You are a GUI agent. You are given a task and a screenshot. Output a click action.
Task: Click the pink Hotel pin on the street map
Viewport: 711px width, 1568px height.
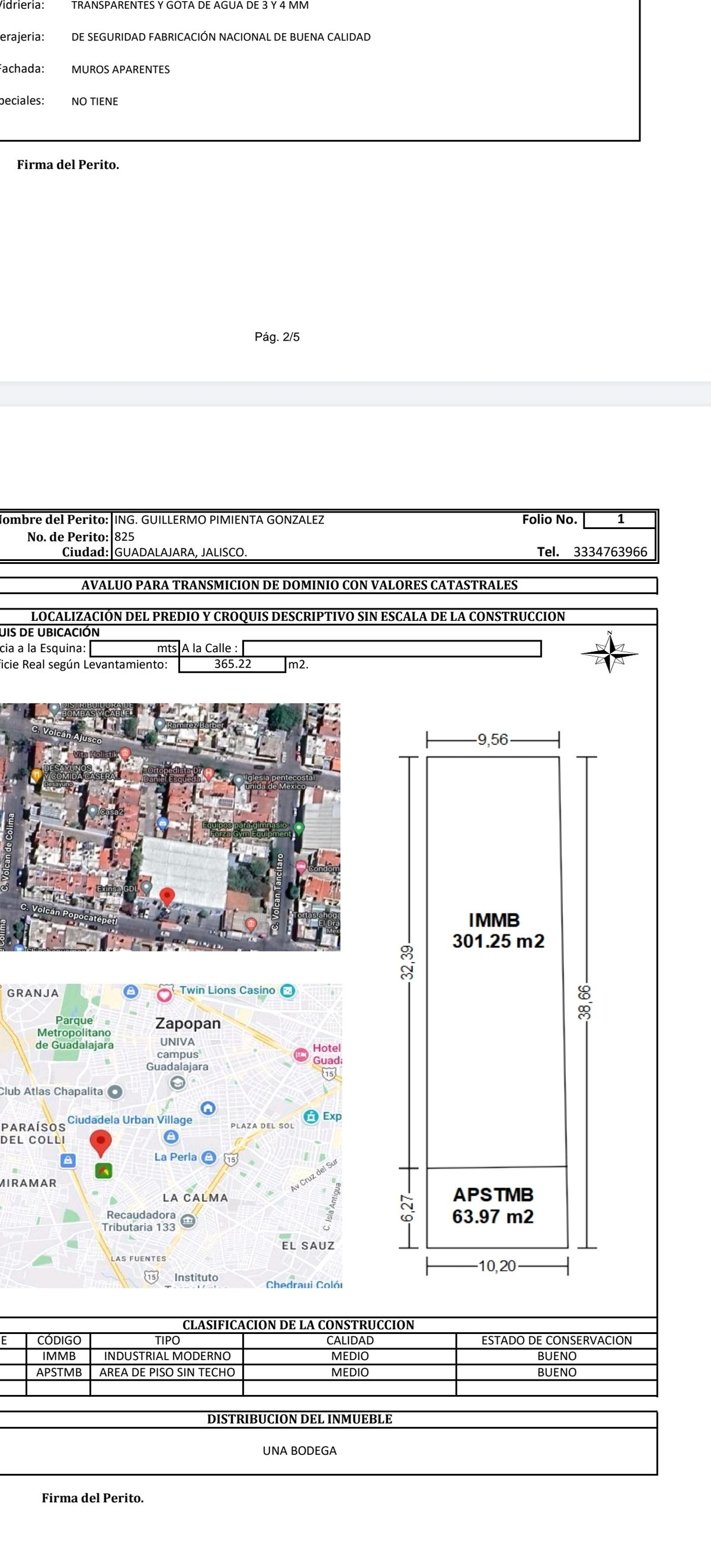(302, 1055)
